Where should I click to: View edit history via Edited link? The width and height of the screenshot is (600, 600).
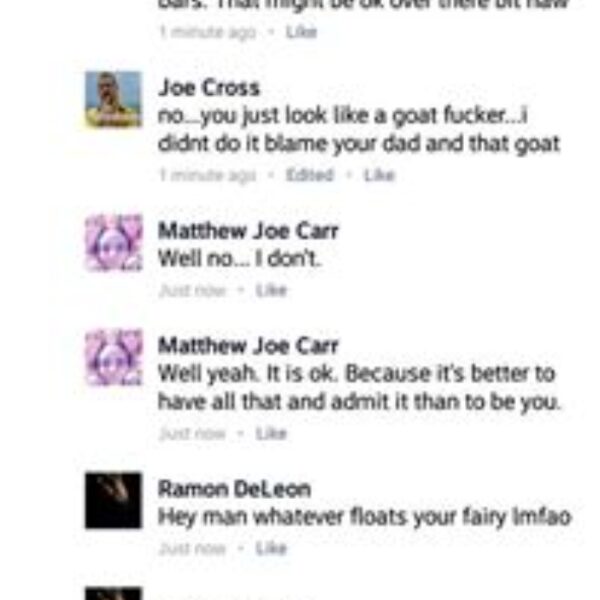point(310,175)
